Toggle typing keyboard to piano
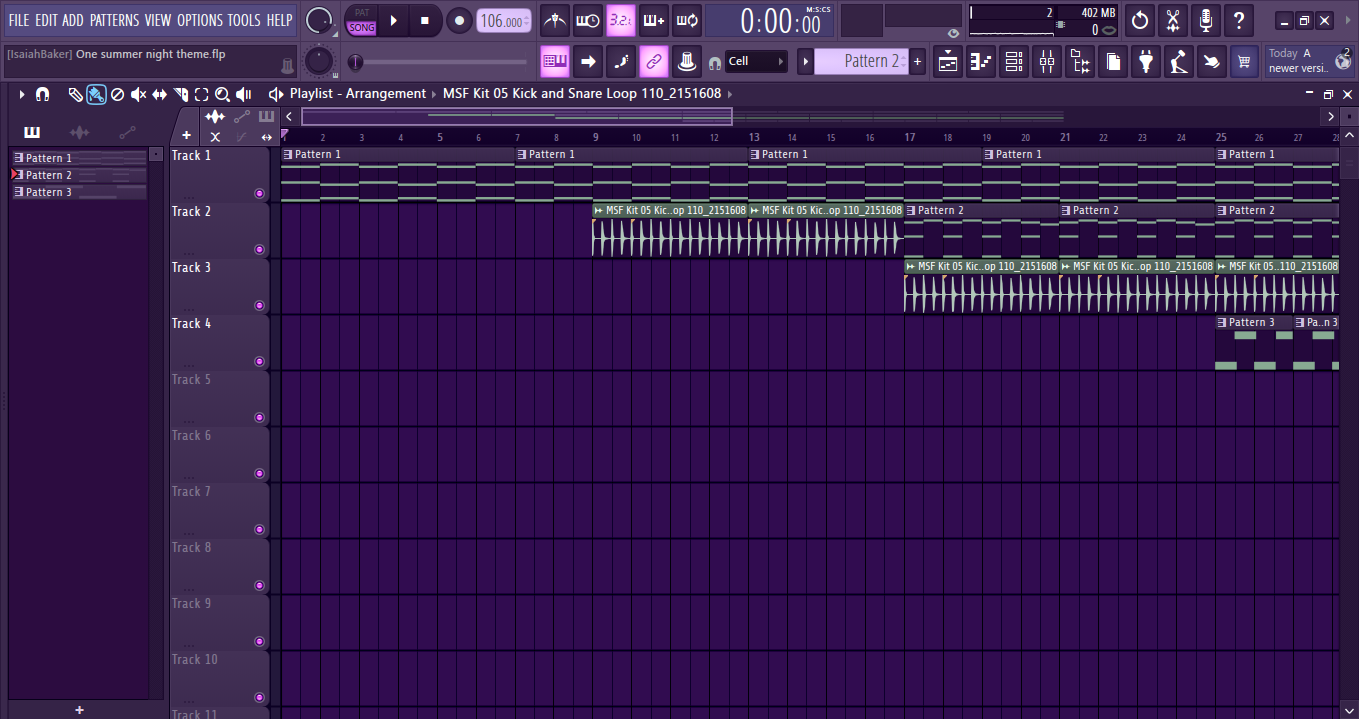The width and height of the screenshot is (1359, 719). click(x=555, y=62)
